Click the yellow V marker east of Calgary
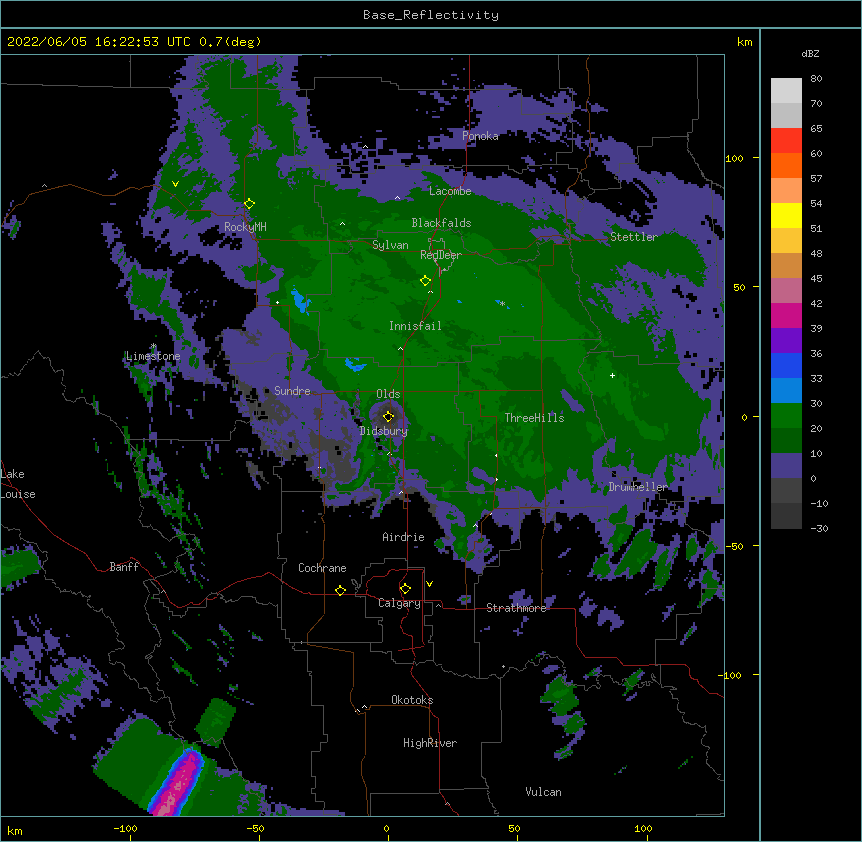Viewport: 862px width, 842px height. pyautogui.click(x=429, y=584)
